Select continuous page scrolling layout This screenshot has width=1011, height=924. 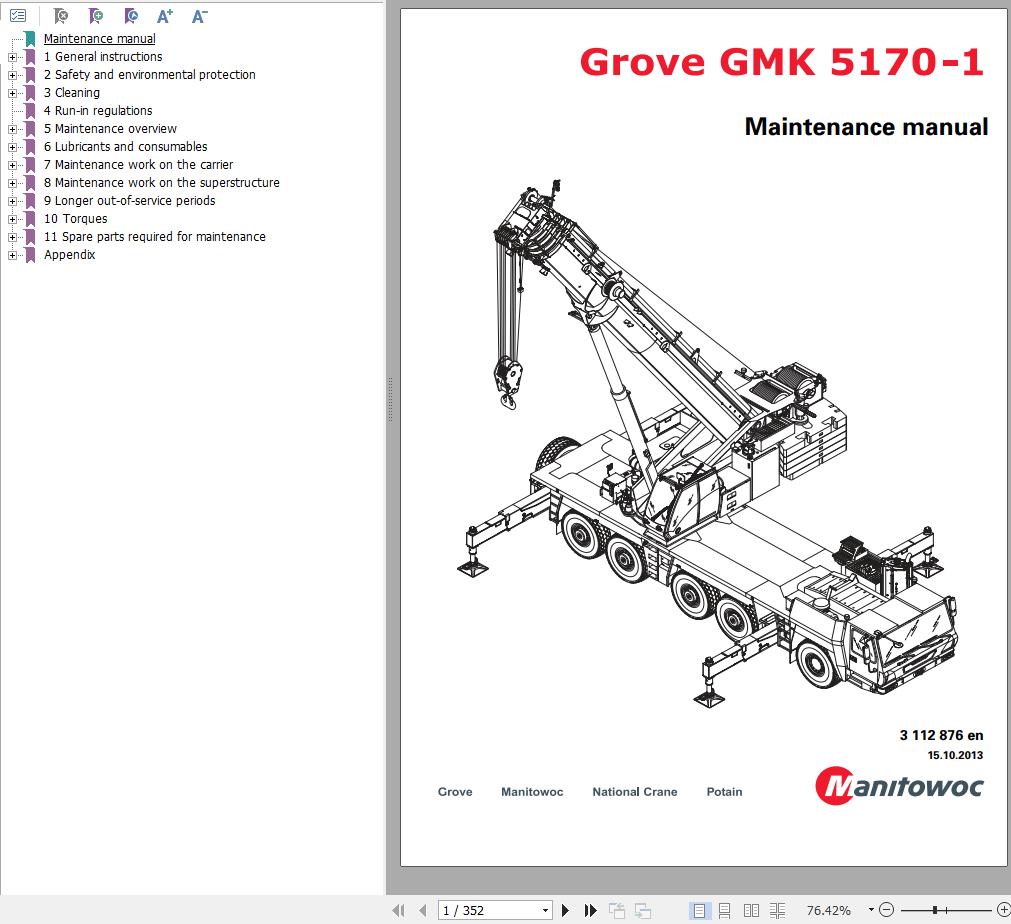tap(725, 910)
